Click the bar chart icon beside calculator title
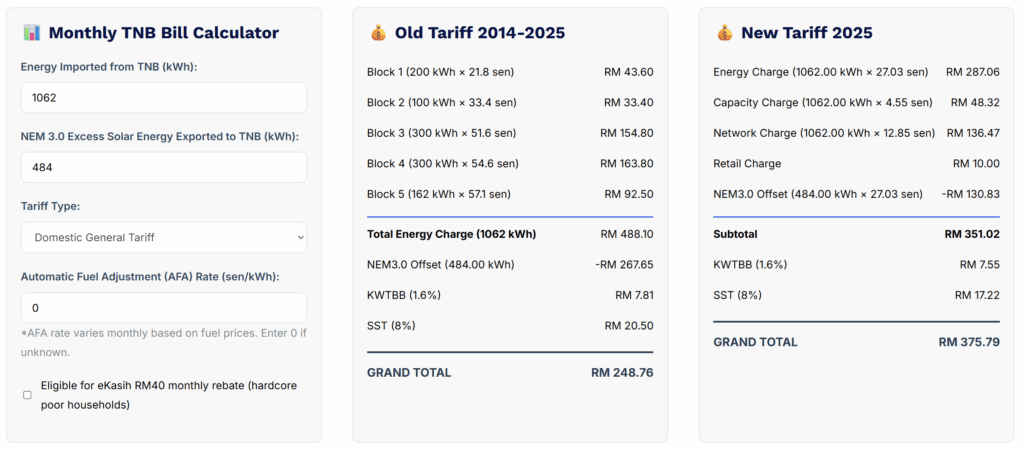1024x452 pixels. pos(31,33)
